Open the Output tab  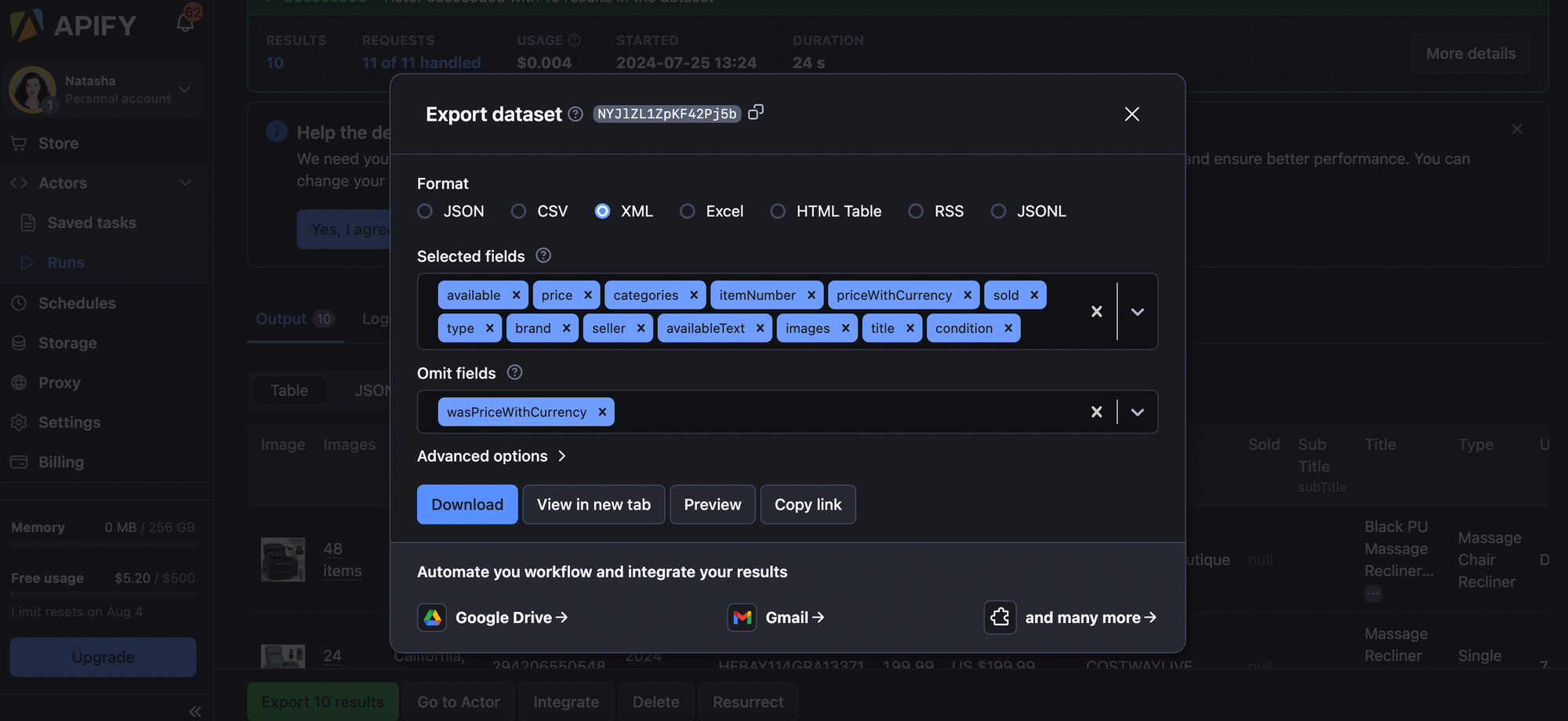click(282, 319)
